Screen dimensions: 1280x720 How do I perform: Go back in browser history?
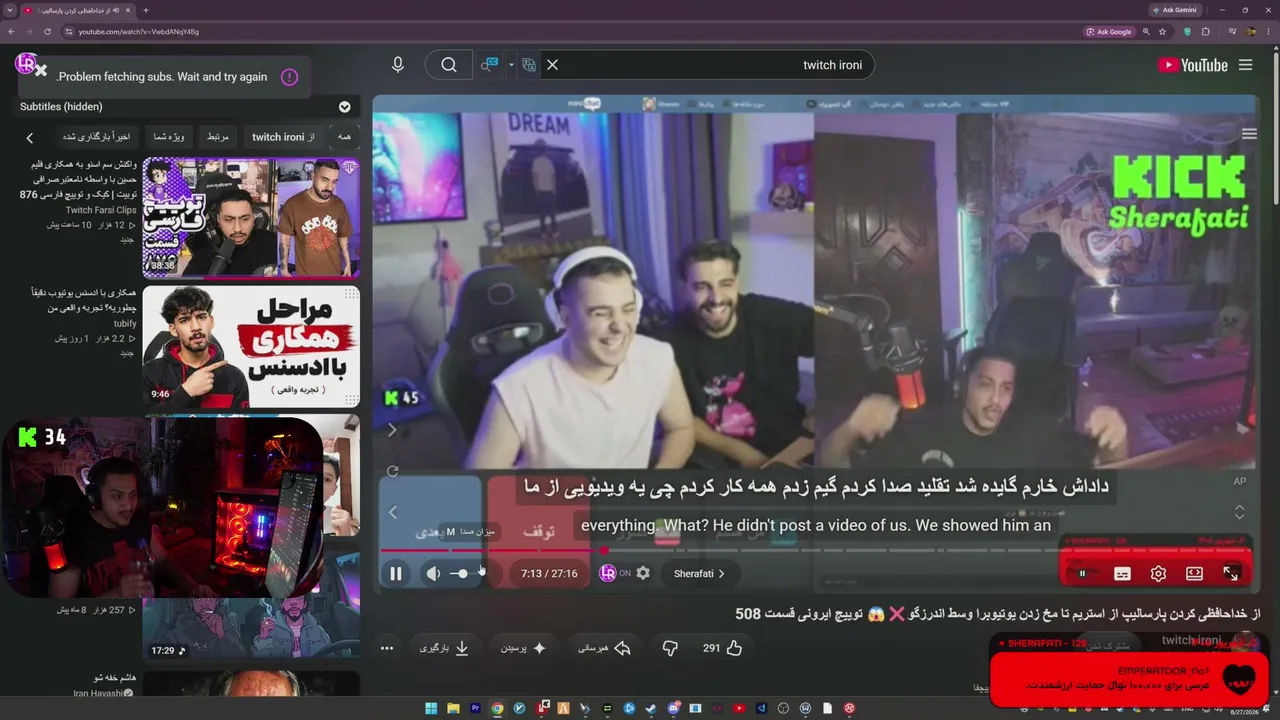coord(11,32)
